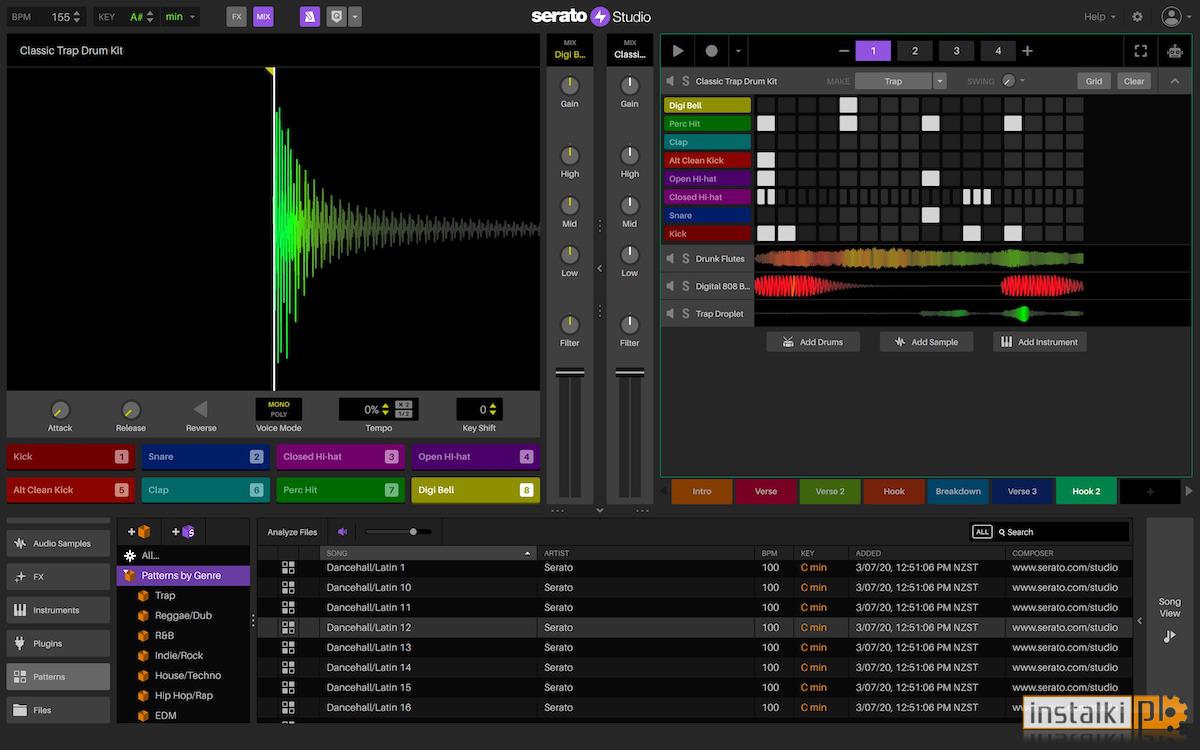Click the purple Serato library icon

(310, 17)
